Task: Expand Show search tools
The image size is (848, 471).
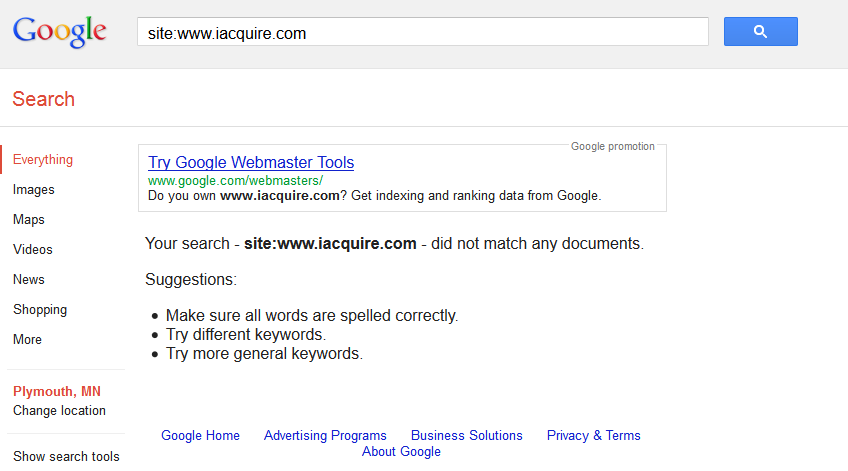Action: 66,456
